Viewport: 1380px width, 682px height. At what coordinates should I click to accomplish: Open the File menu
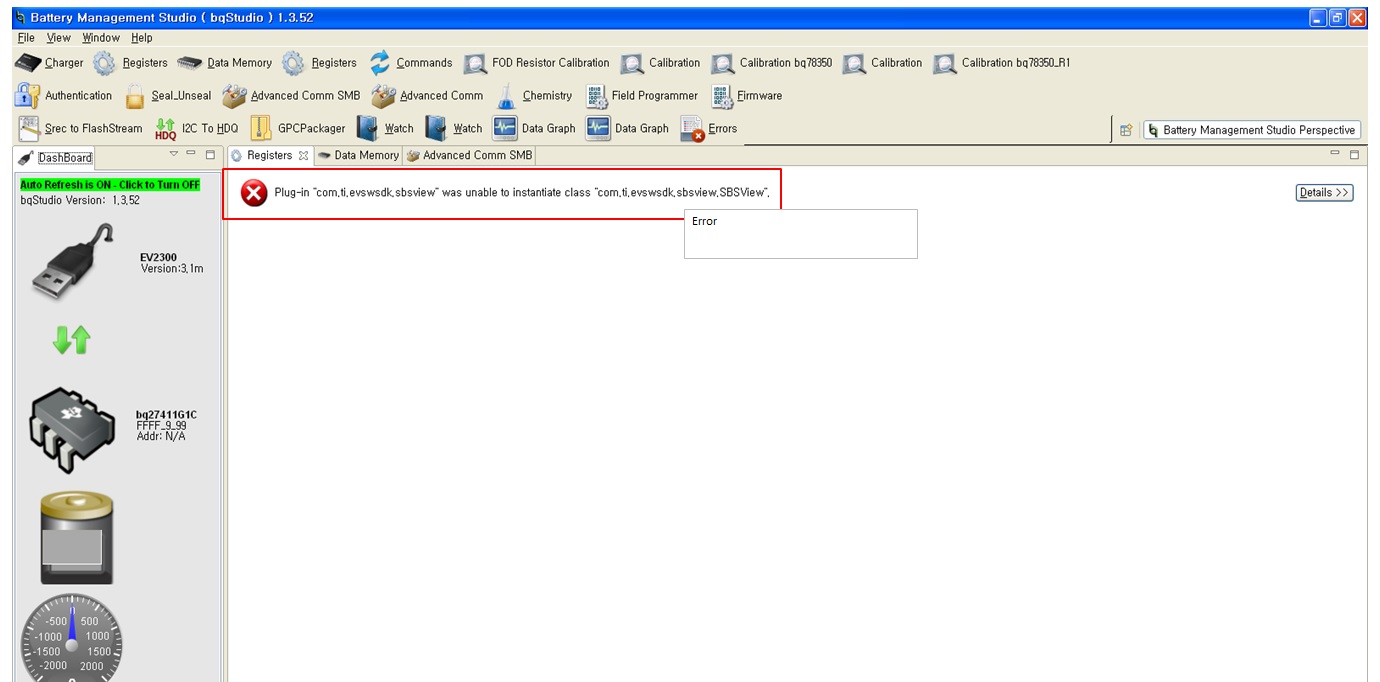tap(26, 38)
